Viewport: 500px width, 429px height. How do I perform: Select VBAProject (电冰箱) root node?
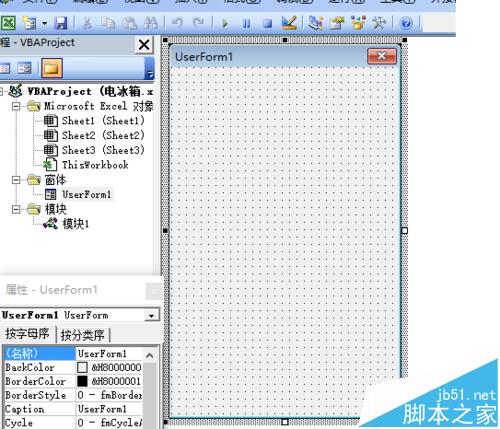[x=90, y=91]
